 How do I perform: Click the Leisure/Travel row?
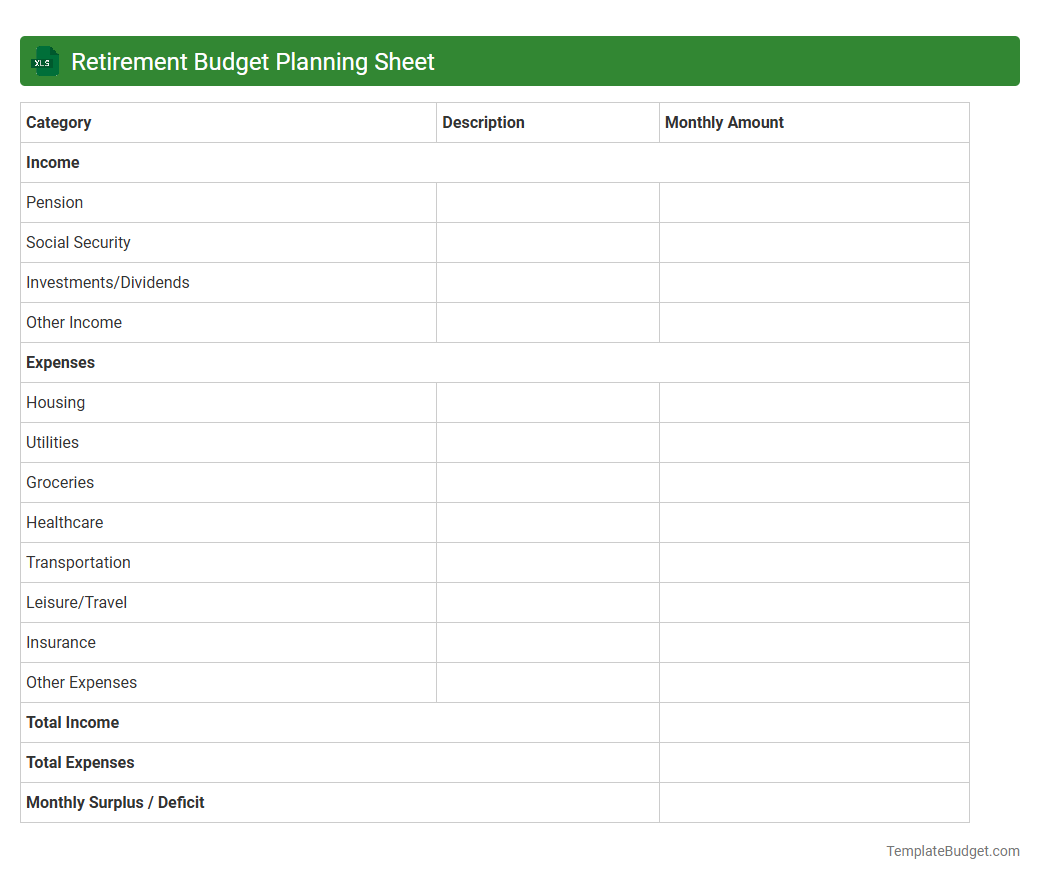[76, 602]
